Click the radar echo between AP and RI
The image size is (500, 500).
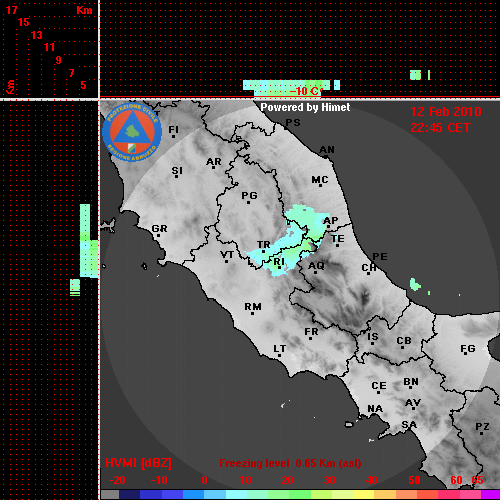point(290,239)
